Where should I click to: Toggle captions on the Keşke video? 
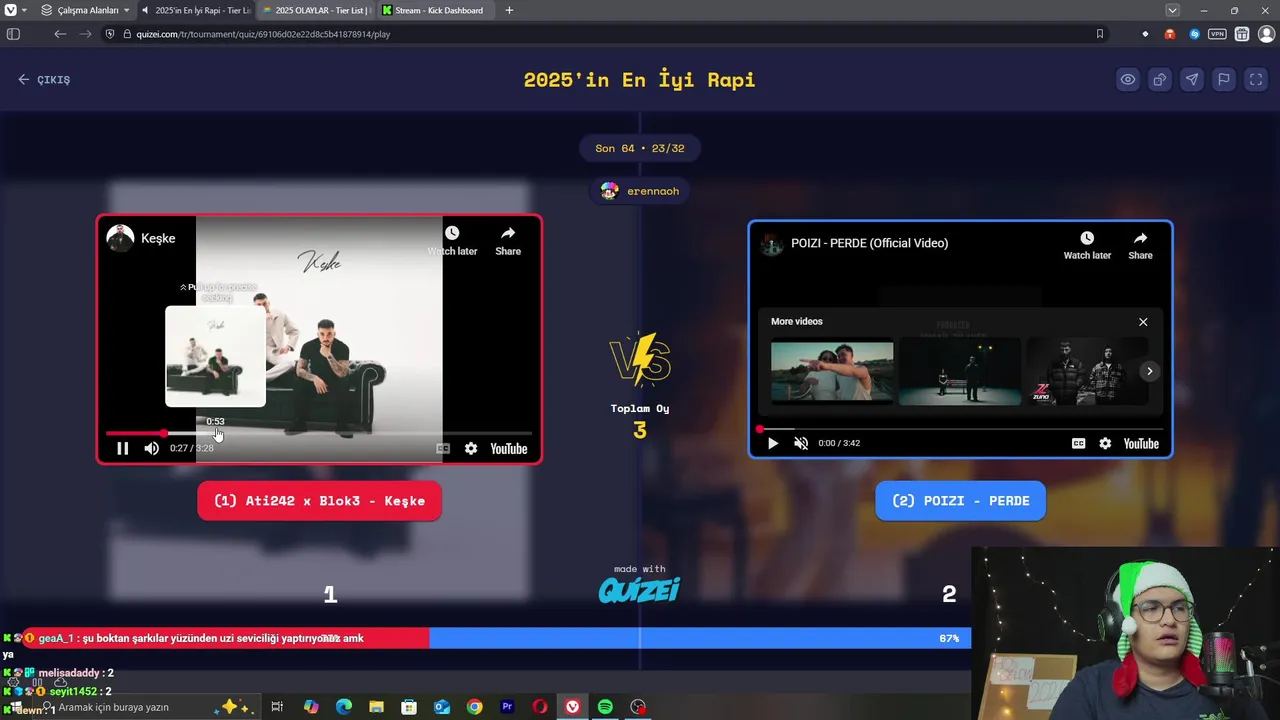[x=443, y=449]
